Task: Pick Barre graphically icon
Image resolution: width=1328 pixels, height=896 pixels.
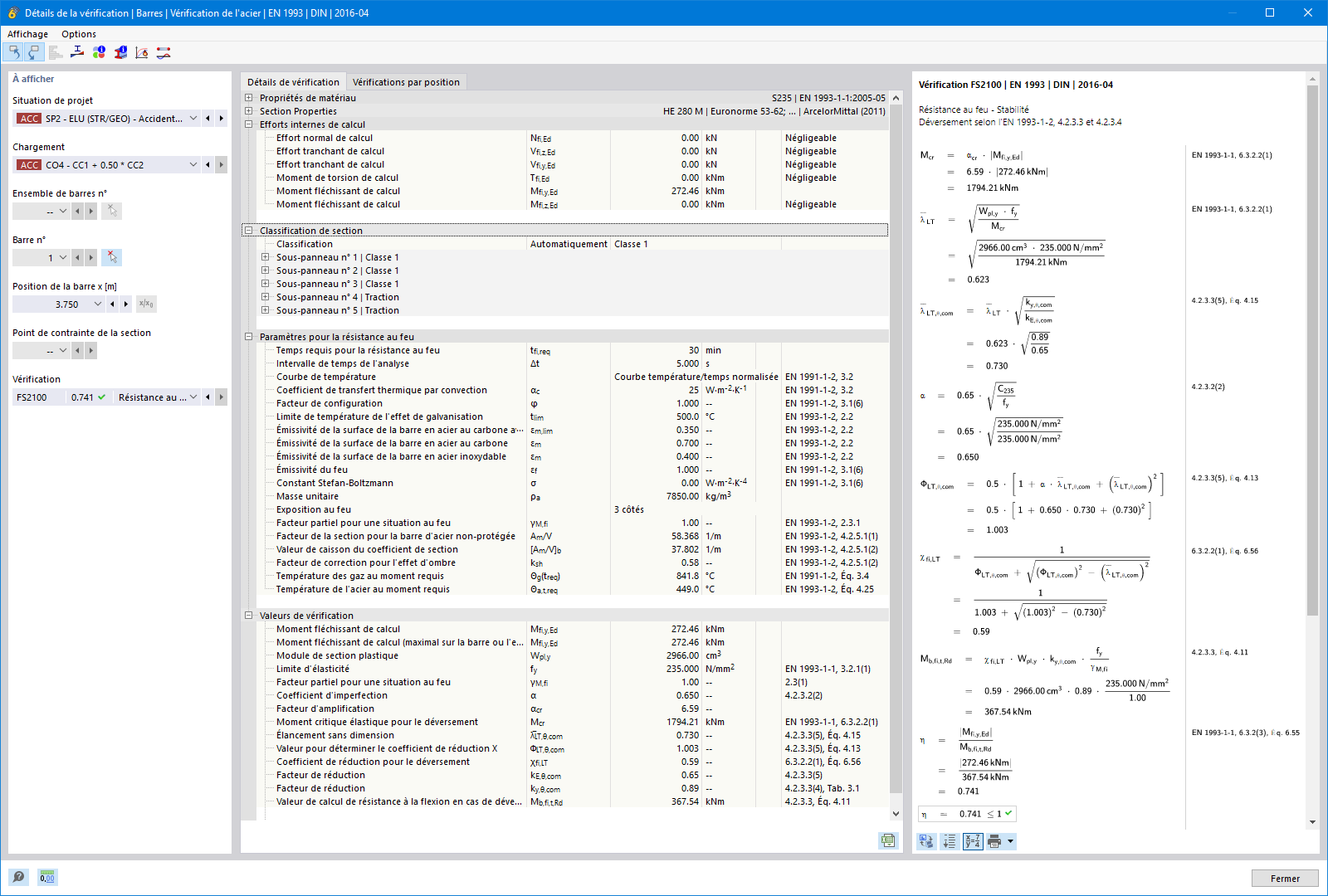Action: (x=111, y=258)
